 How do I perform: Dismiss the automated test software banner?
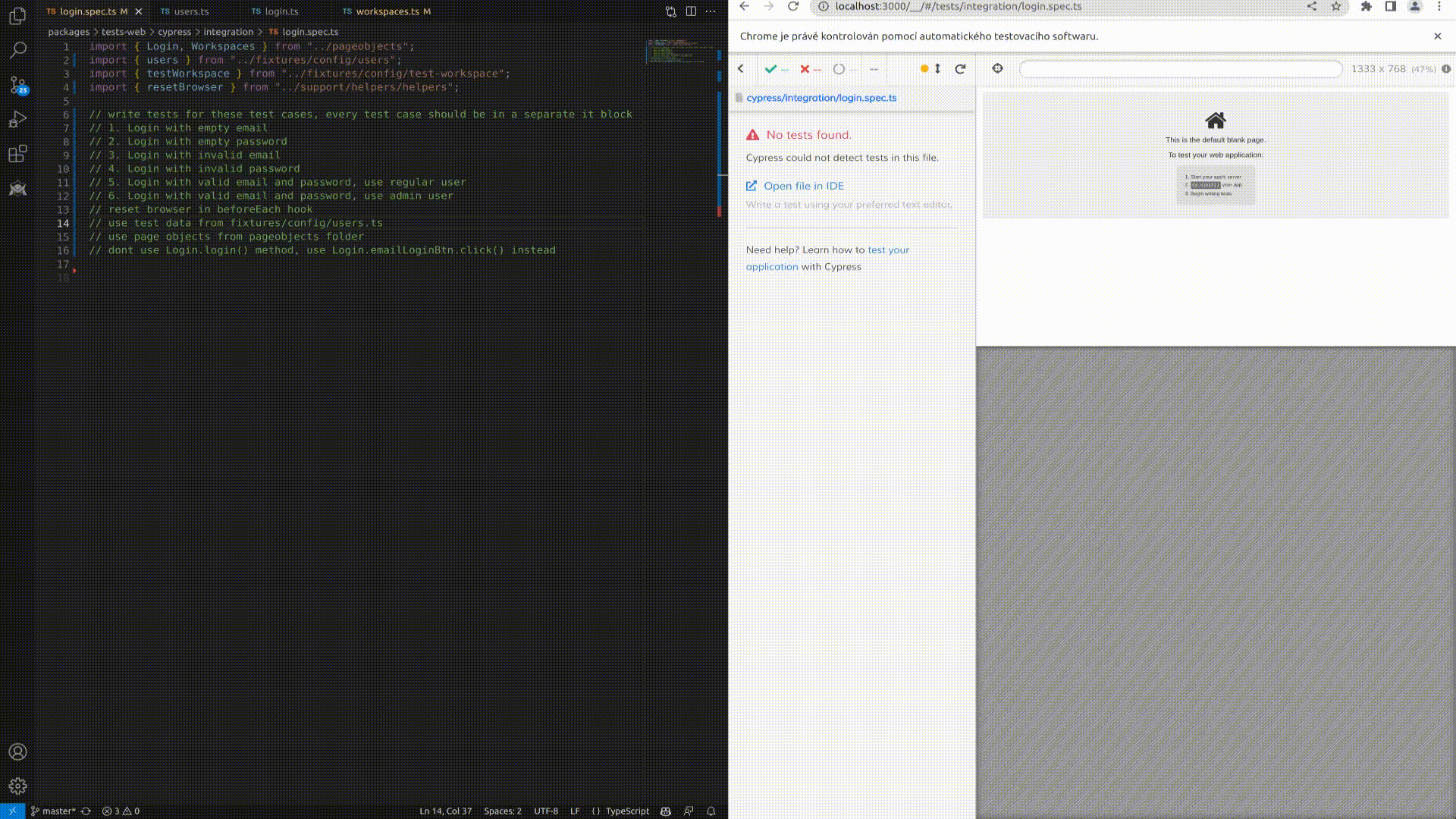(x=1437, y=36)
